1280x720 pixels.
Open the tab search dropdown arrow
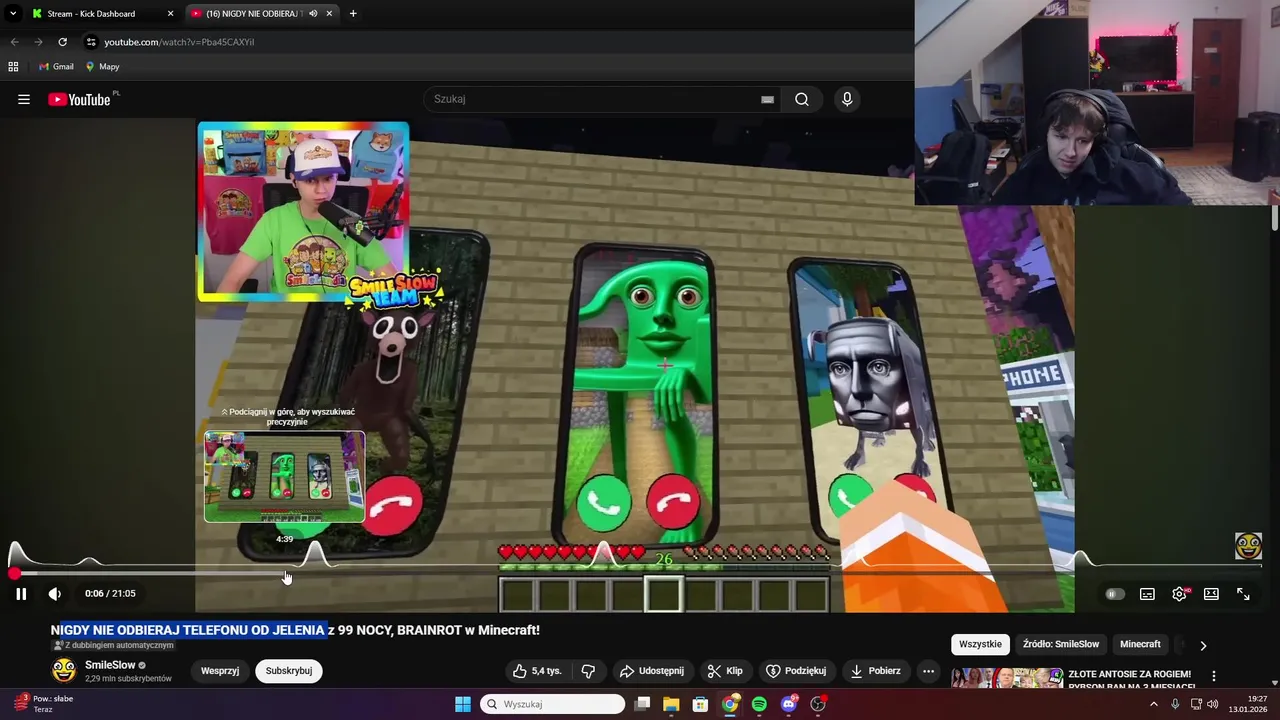pyautogui.click(x=13, y=14)
